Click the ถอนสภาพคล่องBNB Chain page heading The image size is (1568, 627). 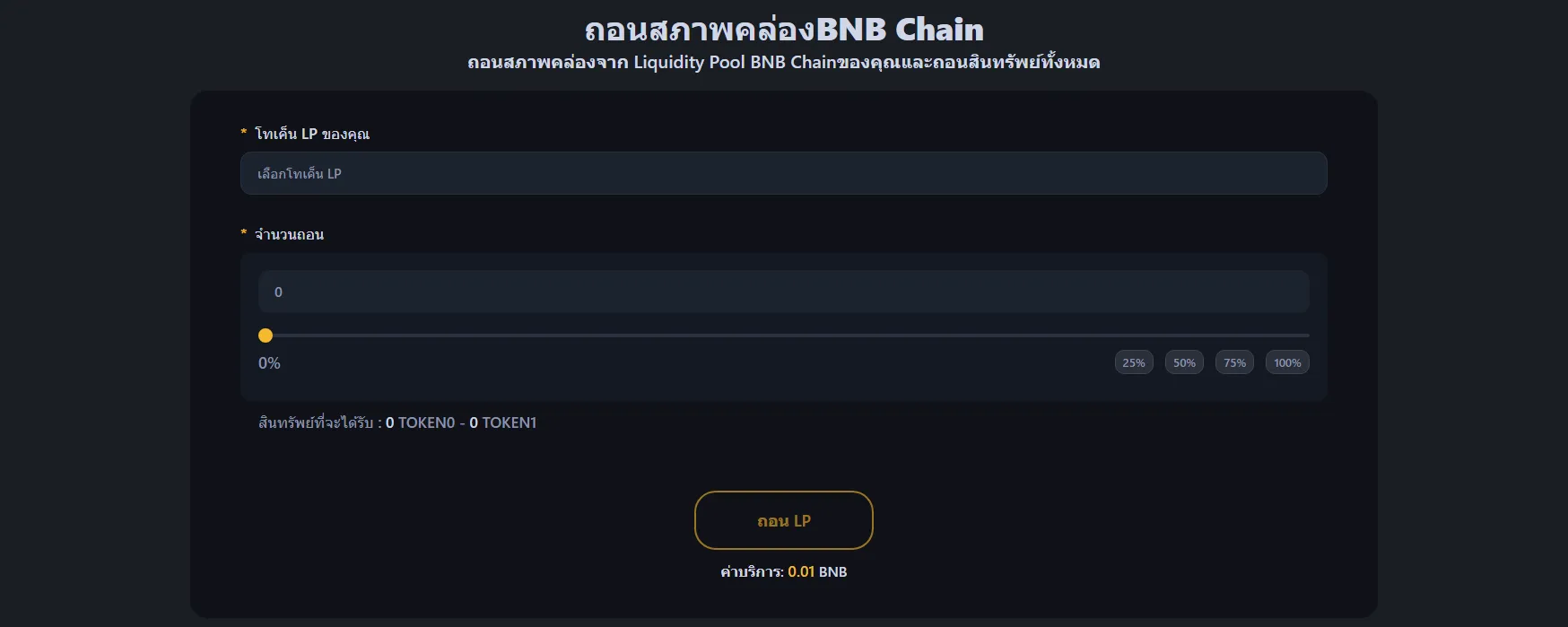783,30
